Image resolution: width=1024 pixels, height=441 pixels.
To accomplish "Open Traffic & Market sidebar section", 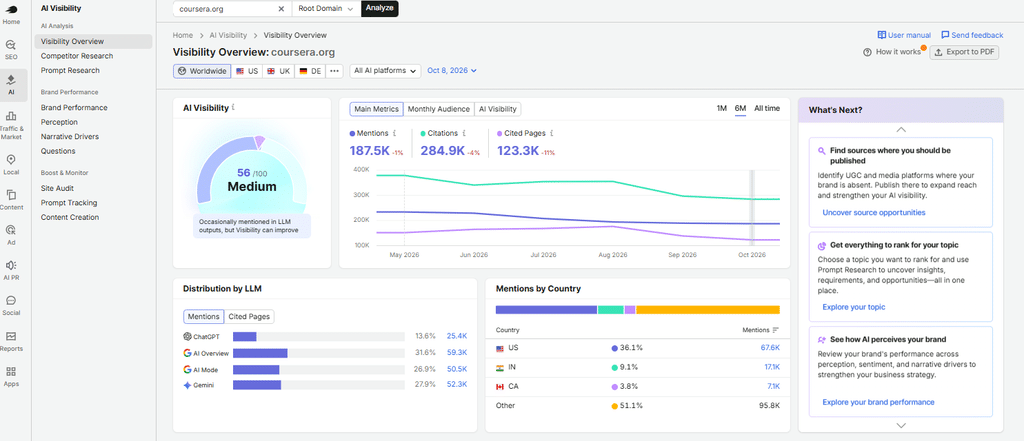I will pos(11,125).
